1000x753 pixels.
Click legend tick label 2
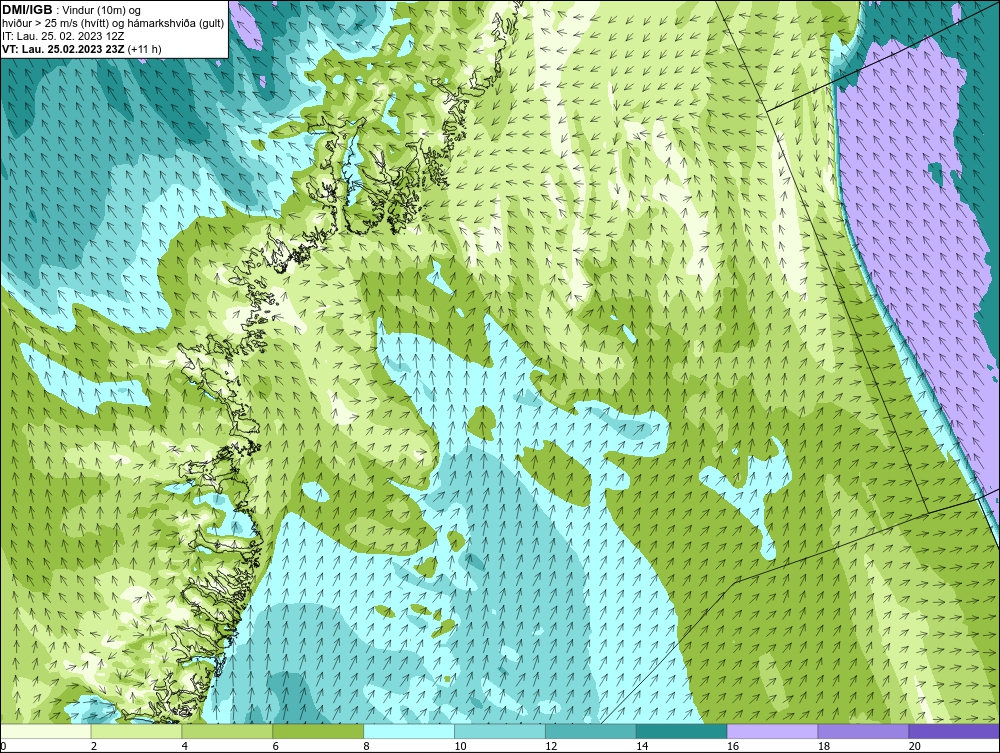[94, 746]
